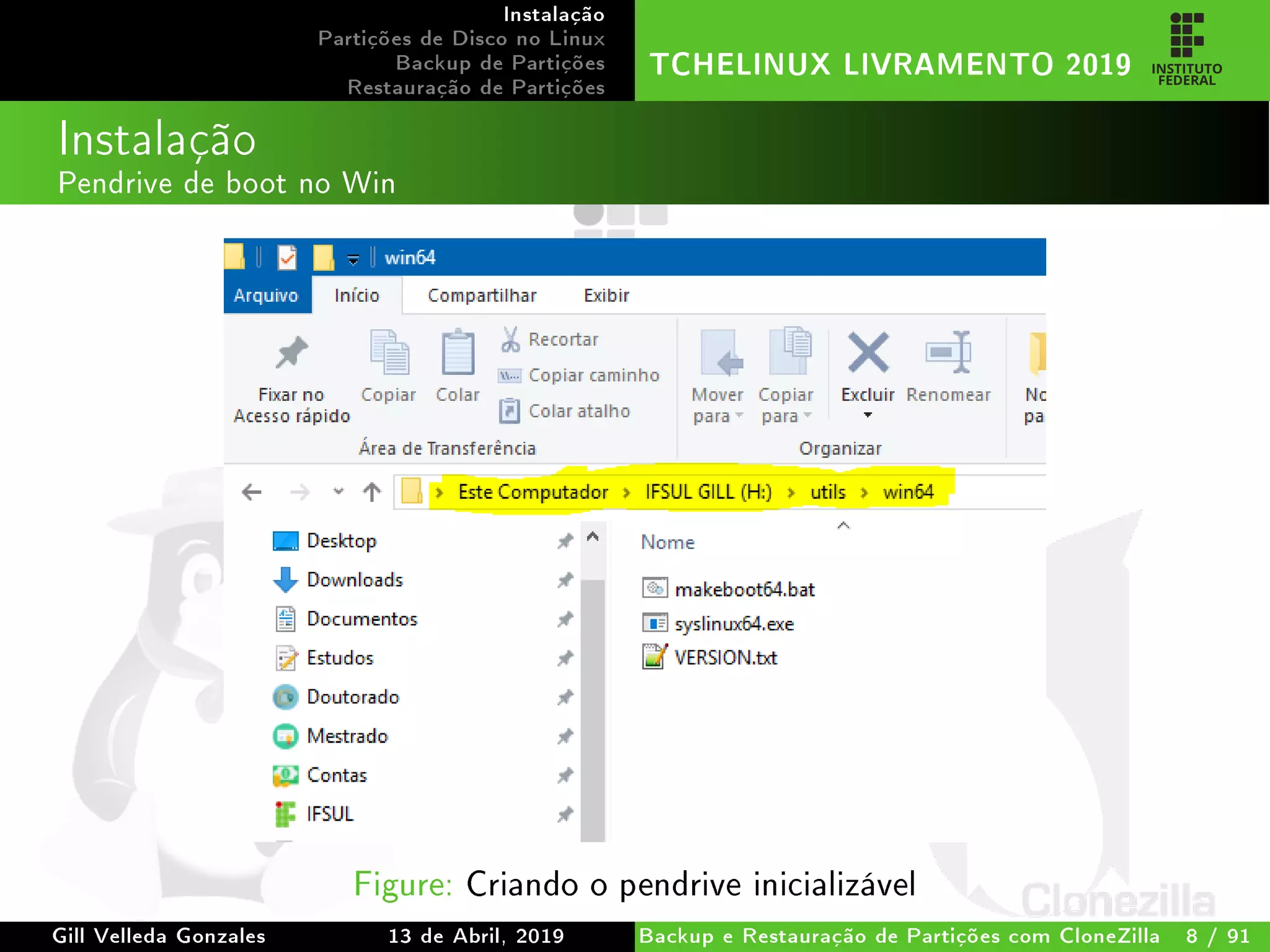The width and height of the screenshot is (1270, 952).
Task: Click the Recortar scissors icon
Action: click(510, 339)
